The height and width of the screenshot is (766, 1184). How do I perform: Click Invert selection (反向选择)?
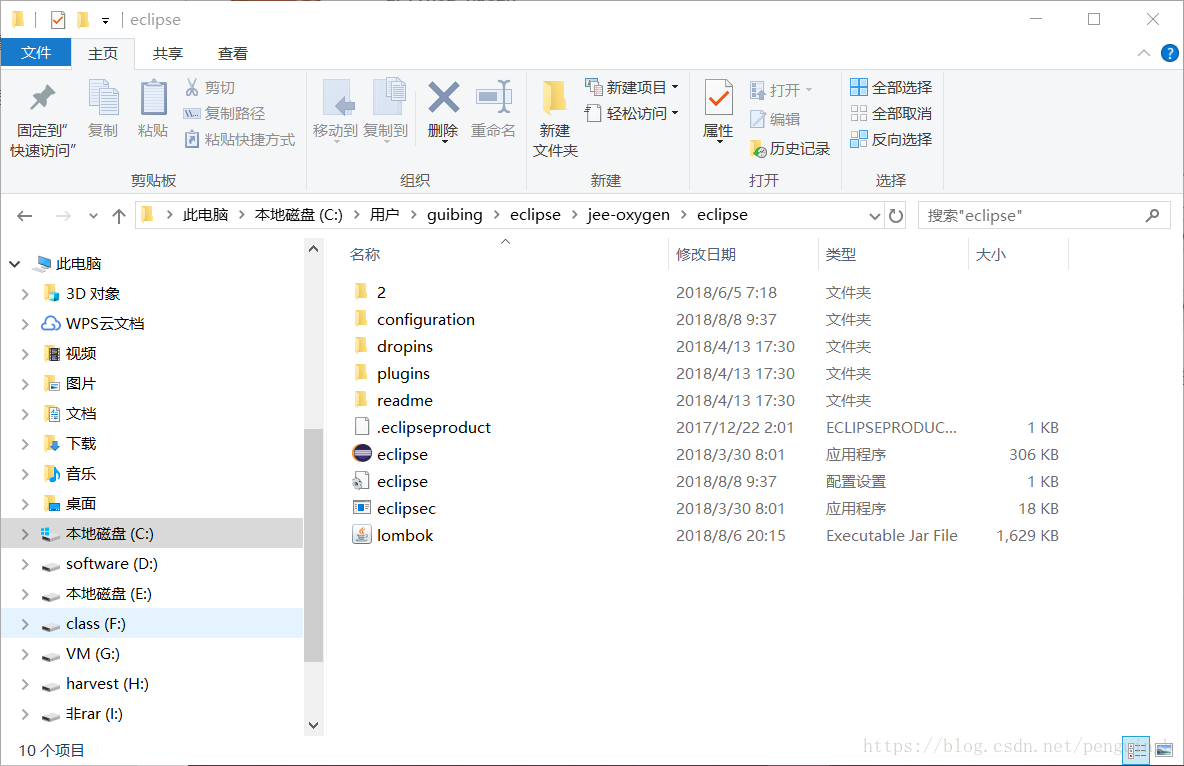click(x=891, y=139)
